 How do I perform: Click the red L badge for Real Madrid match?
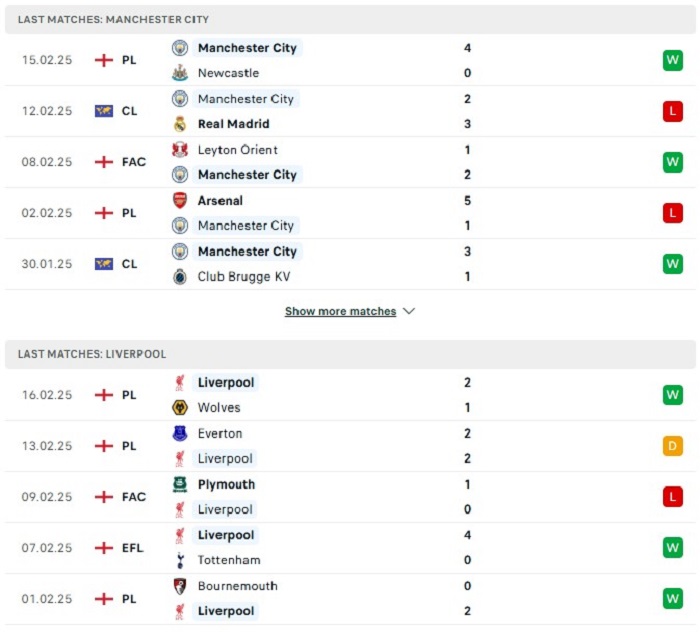[673, 111]
